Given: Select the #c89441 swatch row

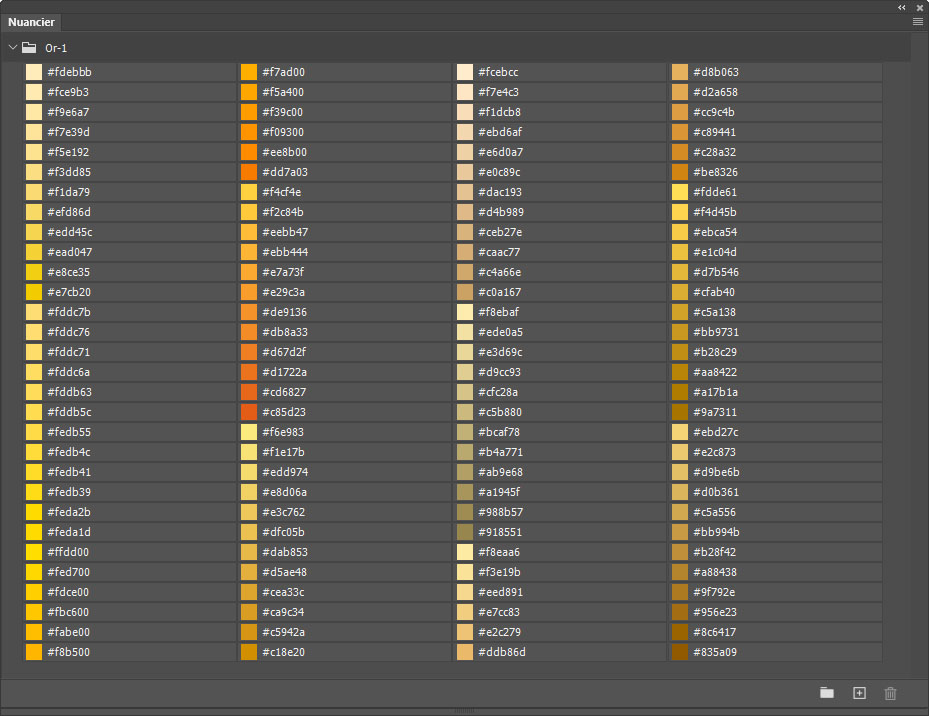Looking at the screenshot, I should coord(776,132).
